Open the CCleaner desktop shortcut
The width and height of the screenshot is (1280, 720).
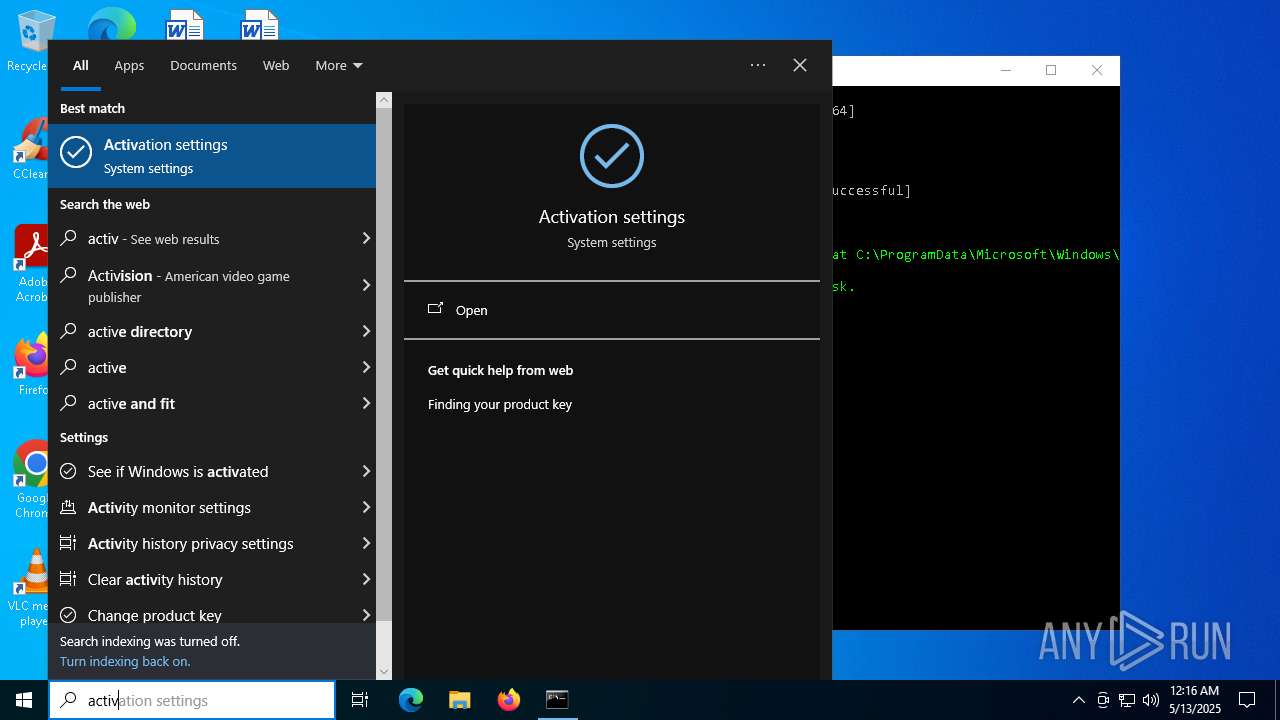click(x=30, y=150)
